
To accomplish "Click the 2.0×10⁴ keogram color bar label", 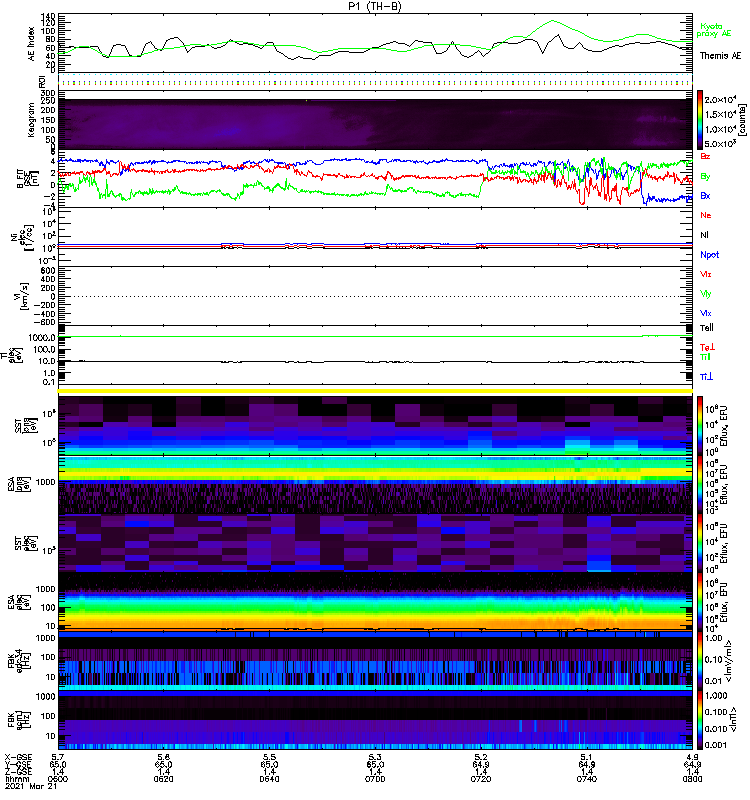I will 720,100.
